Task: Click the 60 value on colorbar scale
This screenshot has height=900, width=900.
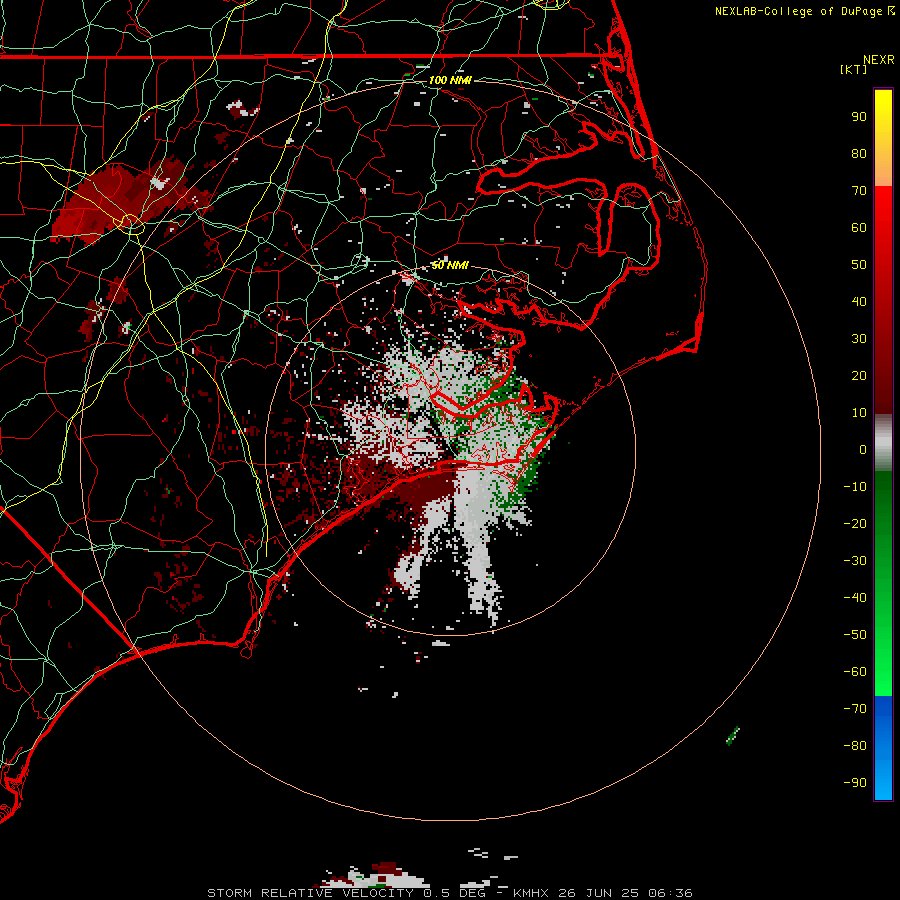Action: point(859,227)
